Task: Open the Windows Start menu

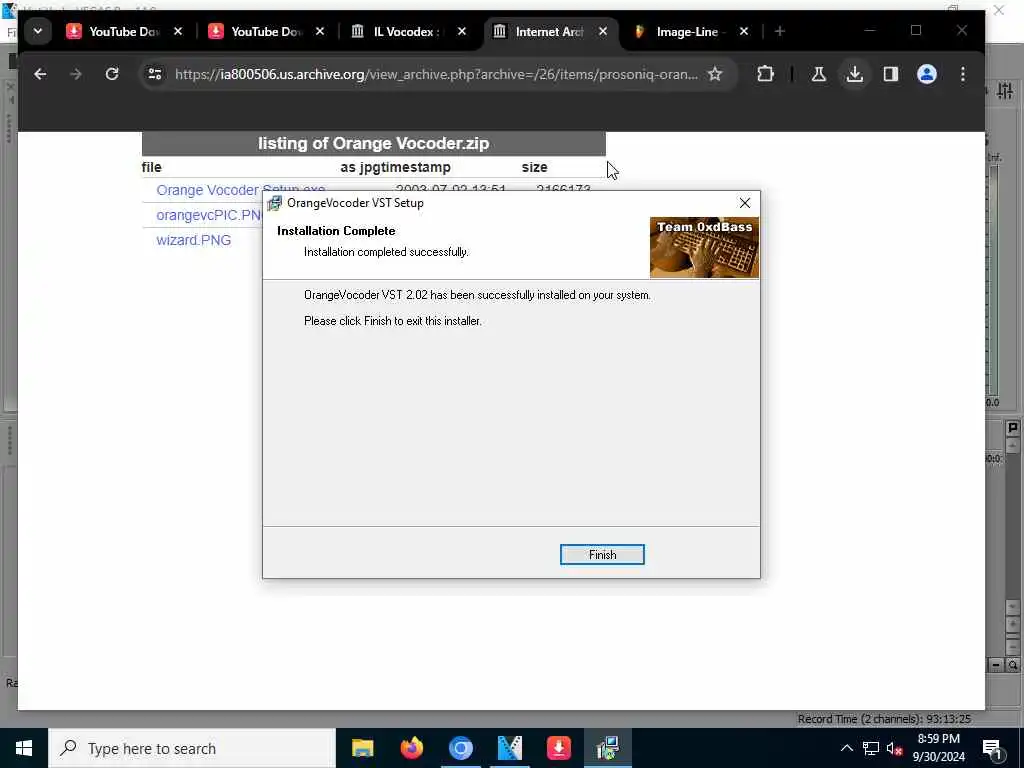Action: point(24,748)
